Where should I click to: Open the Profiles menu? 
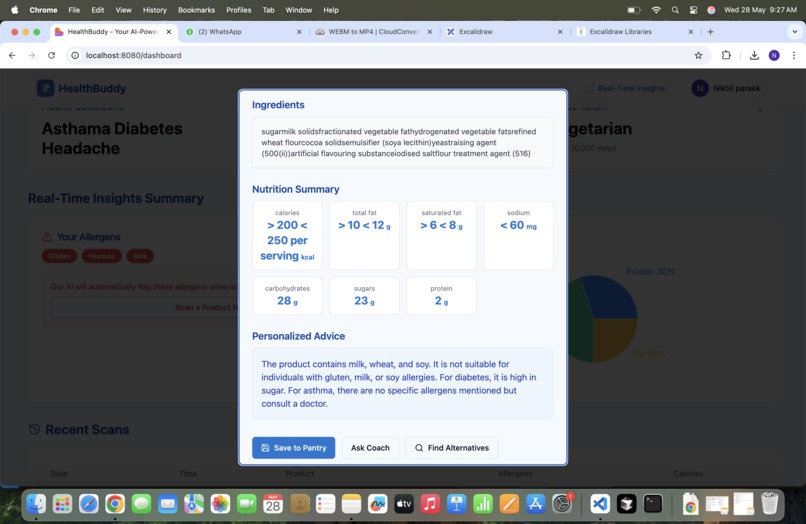tap(239, 10)
